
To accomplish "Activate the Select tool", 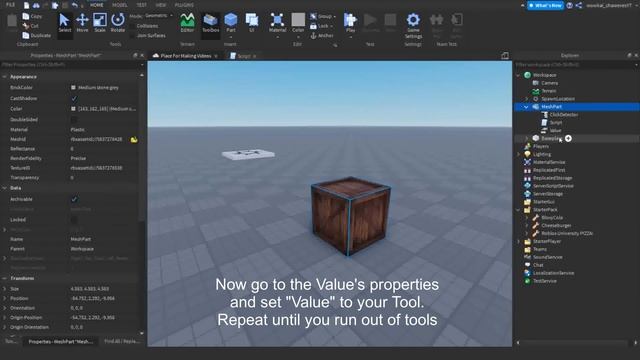I will (64, 23).
